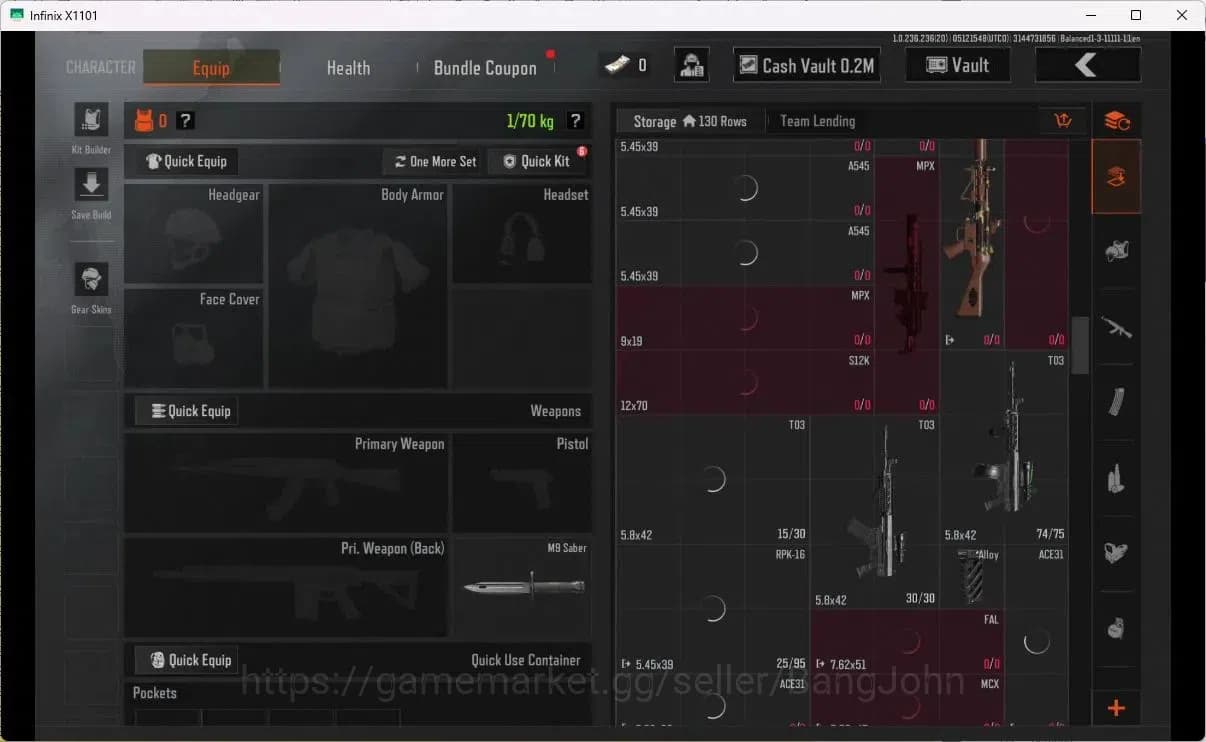Minimize the Infinix X1101 window
This screenshot has height=742, width=1206.
pyautogui.click(x=1089, y=15)
